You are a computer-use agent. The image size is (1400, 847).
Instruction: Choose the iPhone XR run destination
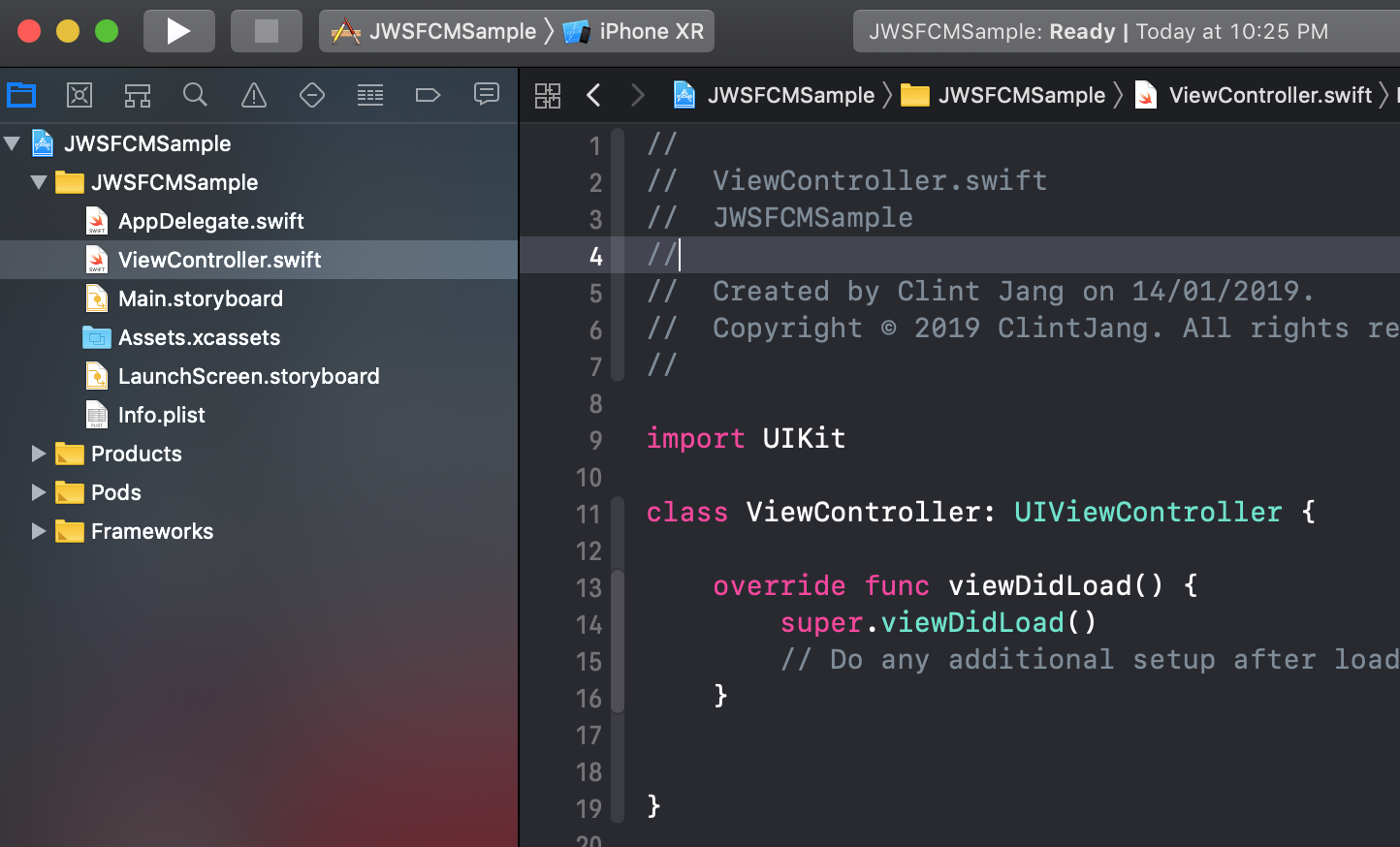tap(635, 31)
